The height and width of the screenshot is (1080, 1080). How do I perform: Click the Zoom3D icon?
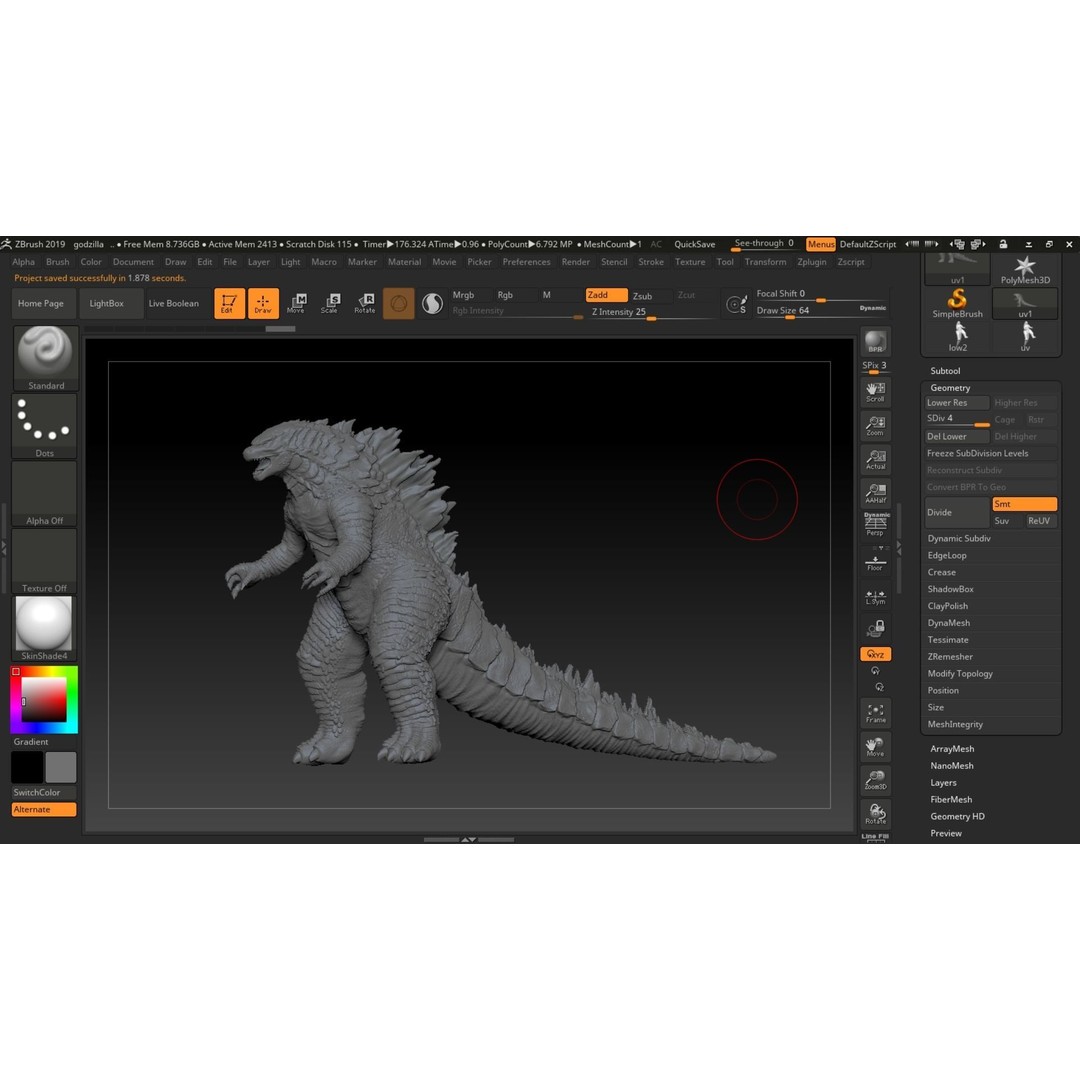(x=875, y=780)
